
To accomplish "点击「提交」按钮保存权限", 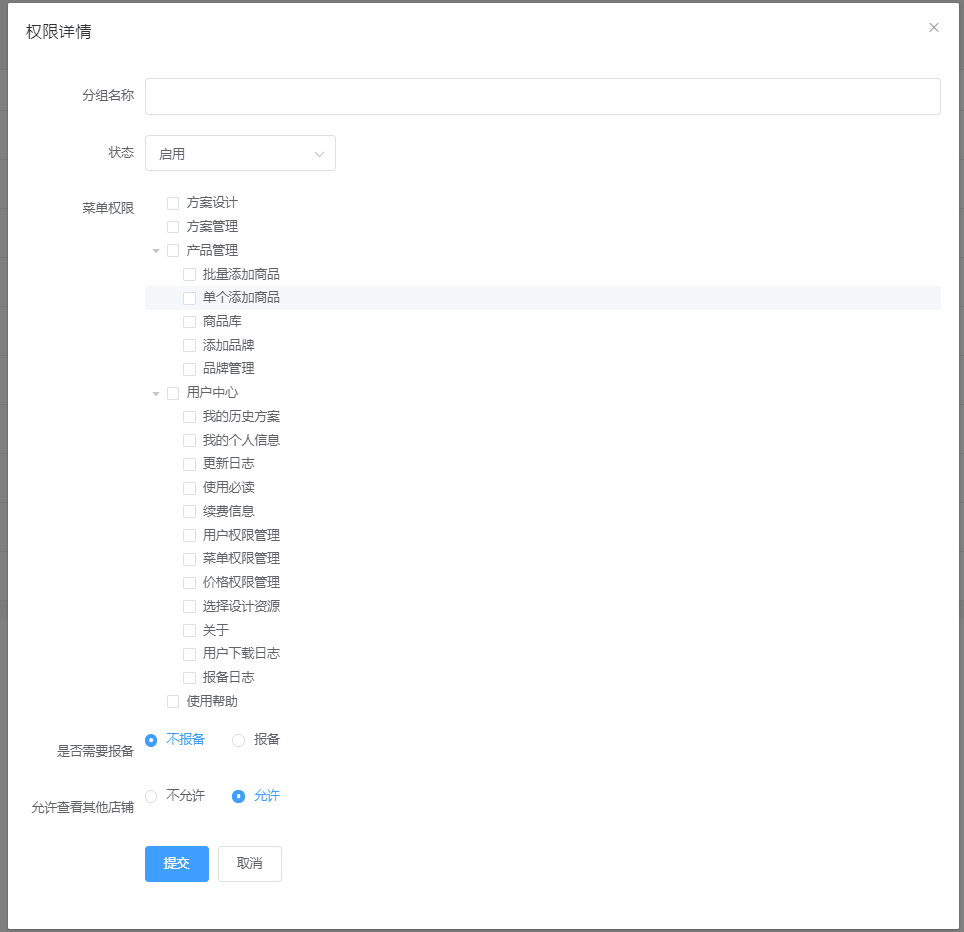I will coord(176,863).
